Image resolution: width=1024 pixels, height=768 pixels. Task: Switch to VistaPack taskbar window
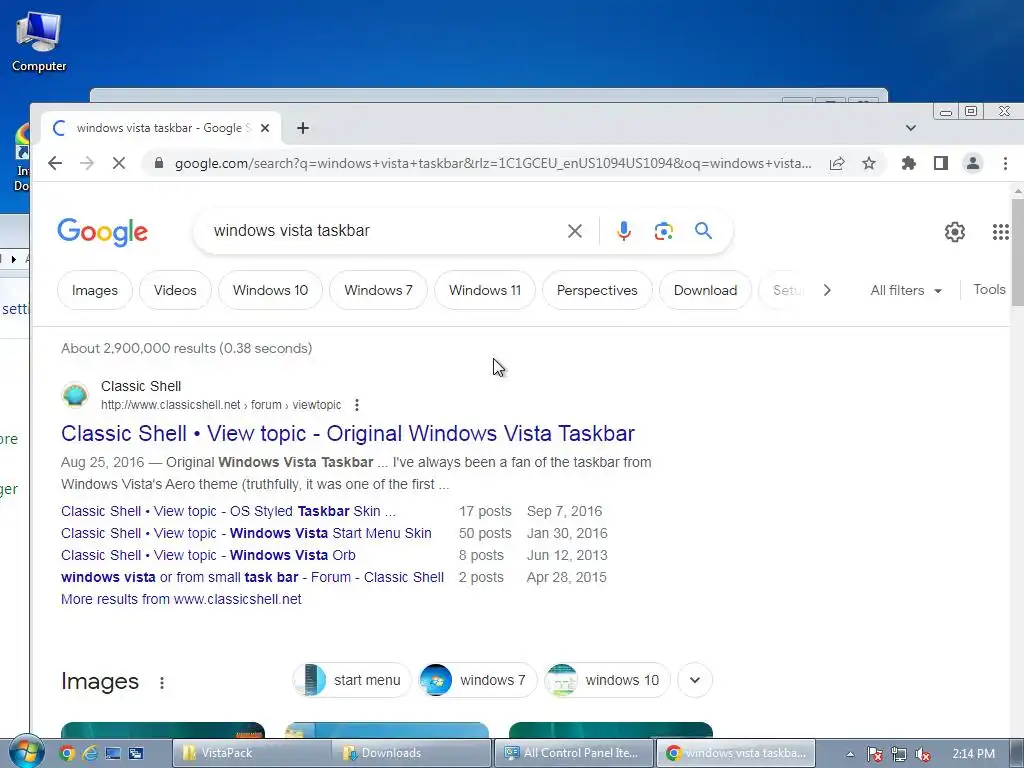pos(251,753)
